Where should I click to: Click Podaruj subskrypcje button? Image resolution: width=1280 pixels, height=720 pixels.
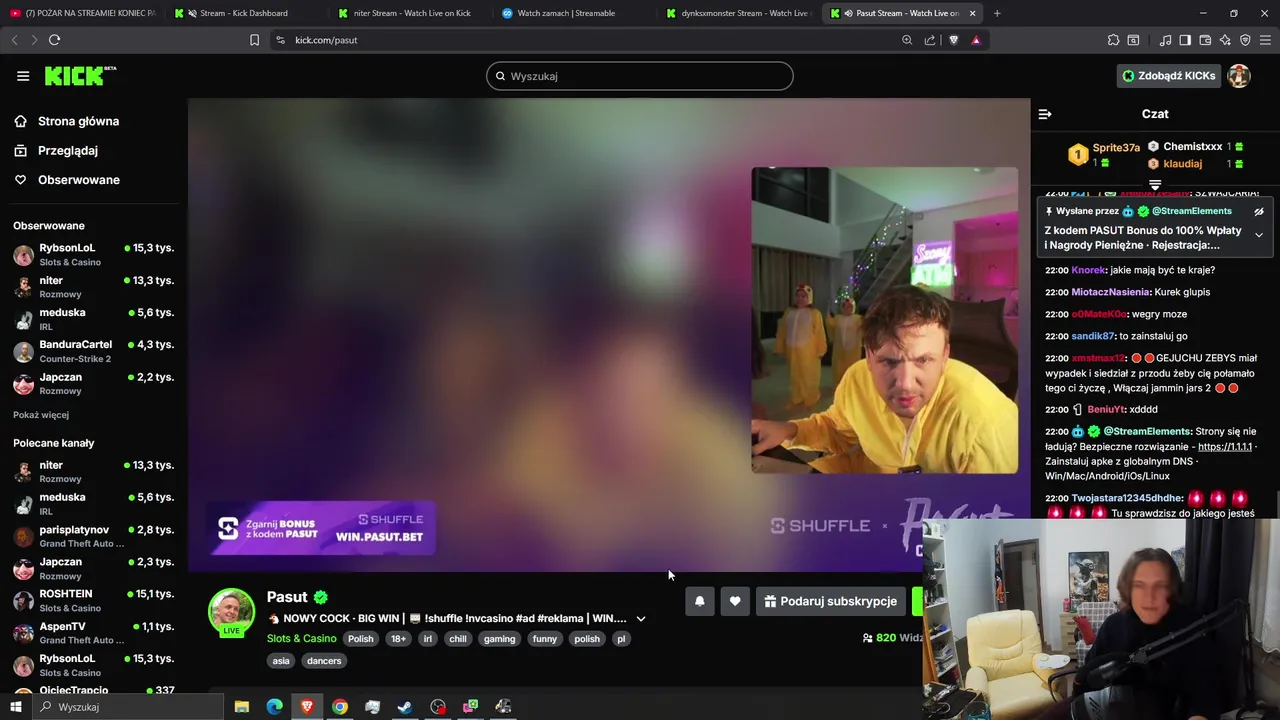point(830,601)
